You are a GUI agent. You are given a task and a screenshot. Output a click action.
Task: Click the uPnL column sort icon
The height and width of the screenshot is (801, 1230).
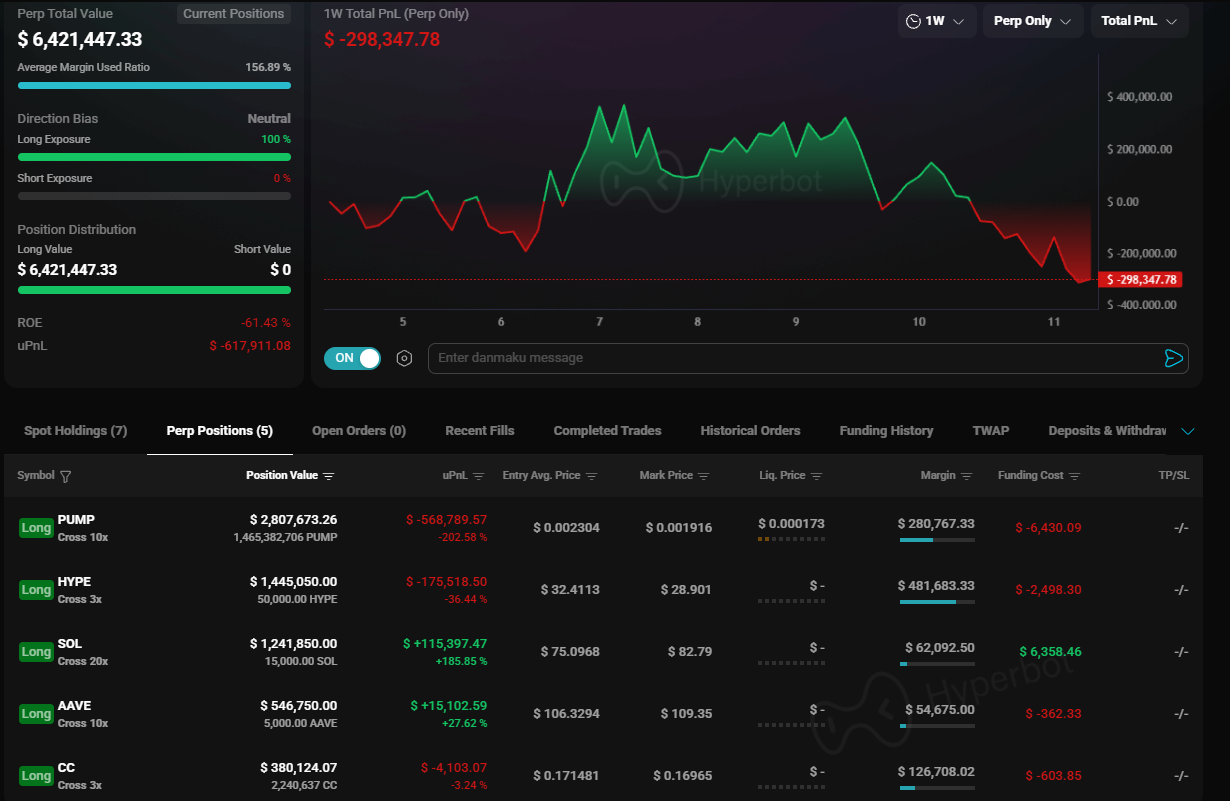click(478, 476)
